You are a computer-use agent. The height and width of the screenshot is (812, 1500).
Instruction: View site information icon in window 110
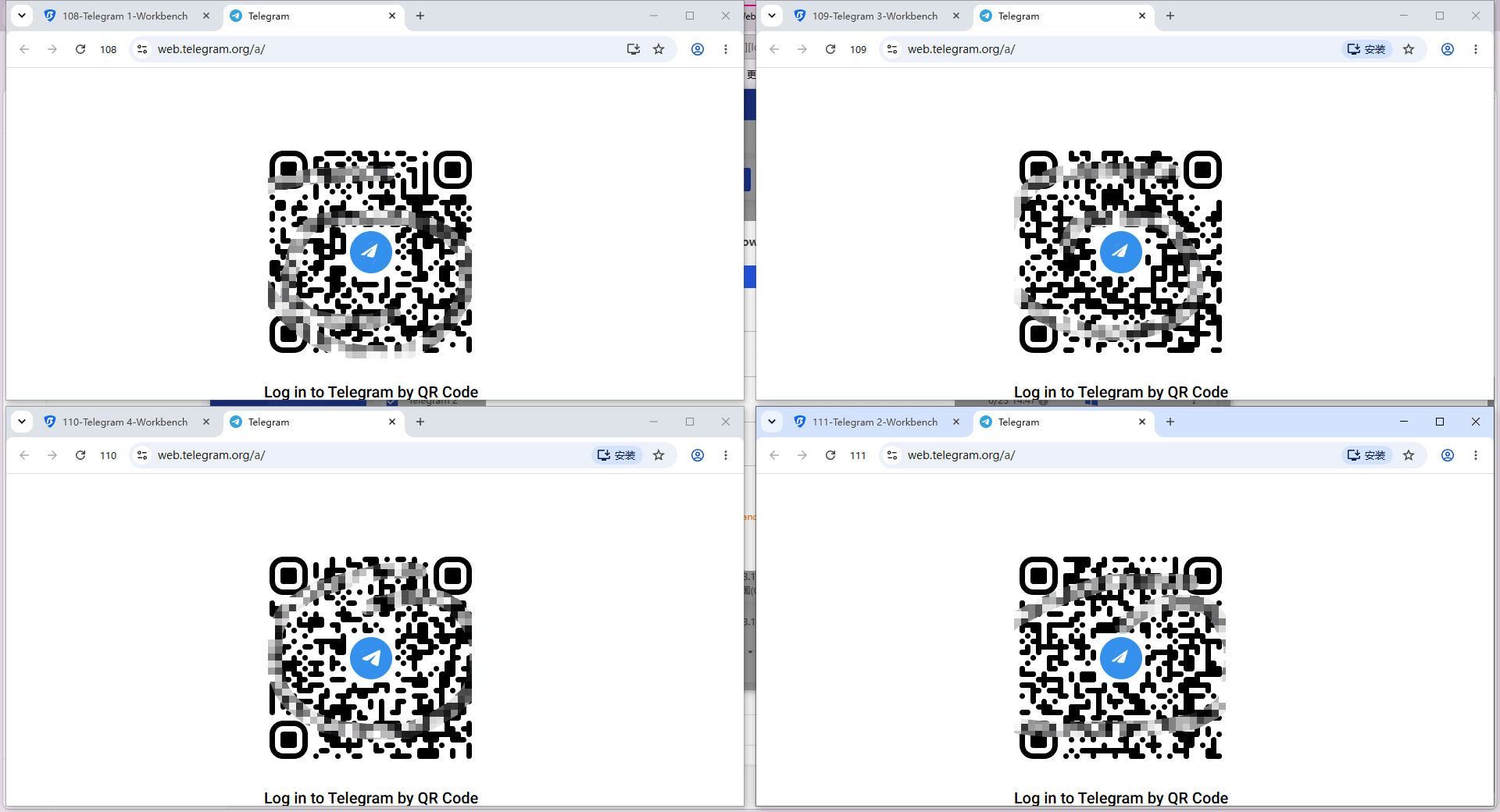[142, 455]
